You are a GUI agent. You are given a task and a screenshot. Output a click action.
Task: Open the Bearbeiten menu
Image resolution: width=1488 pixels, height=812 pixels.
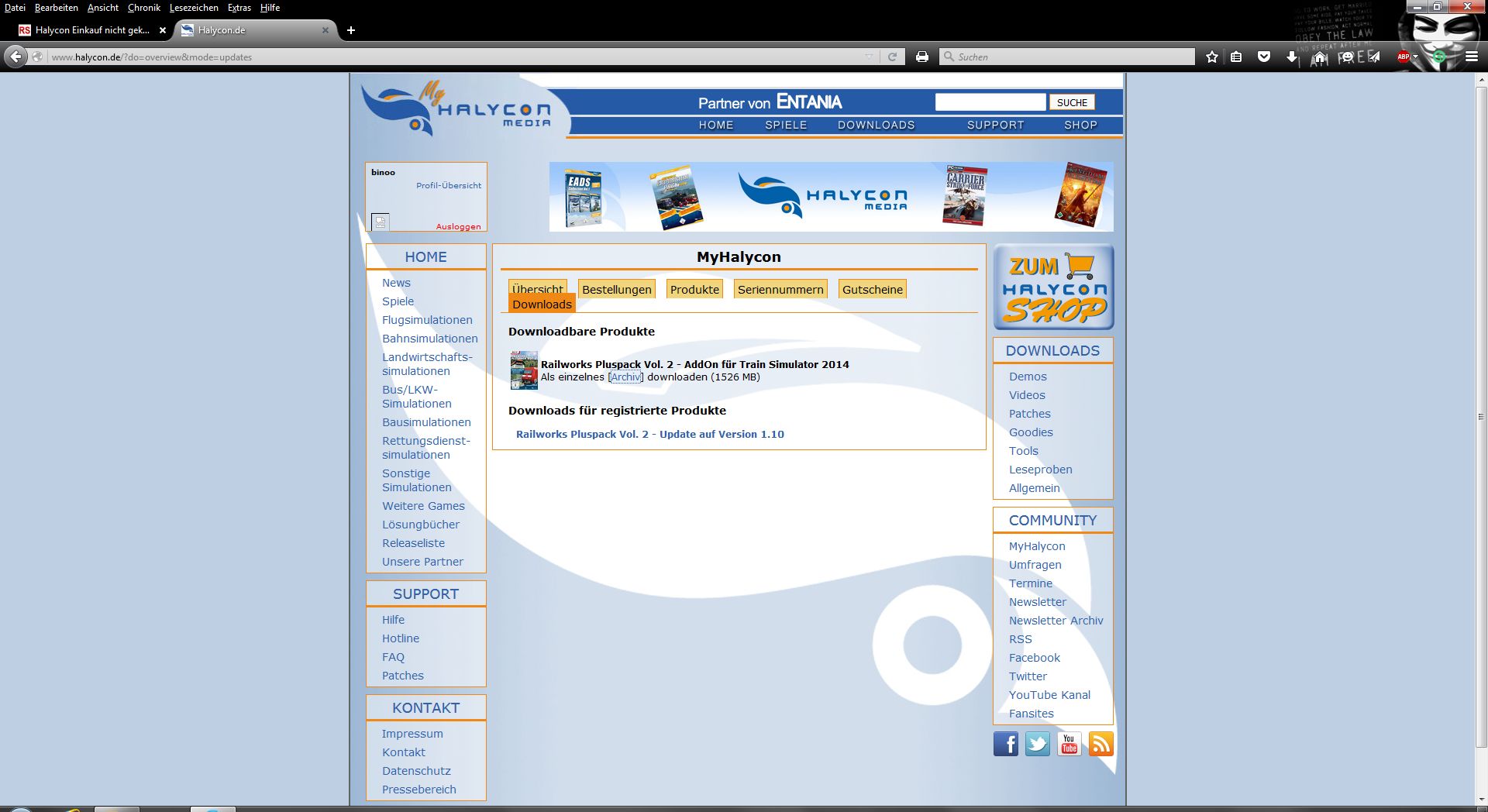coord(57,8)
